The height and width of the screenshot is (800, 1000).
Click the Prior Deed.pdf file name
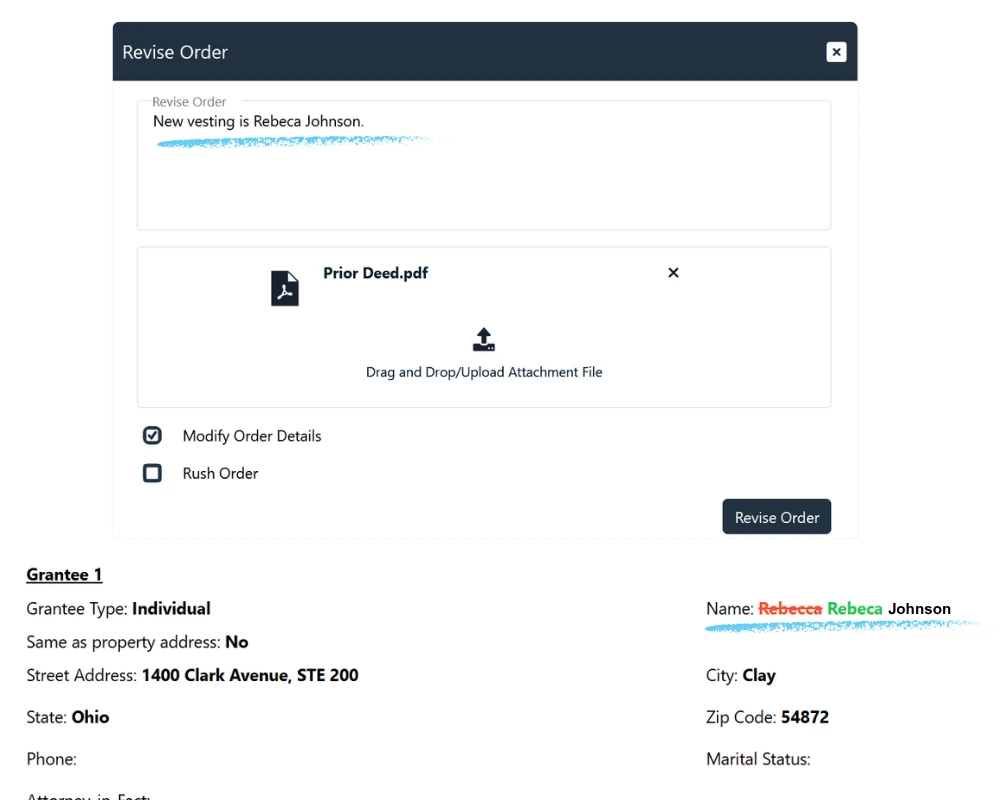(375, 273)
